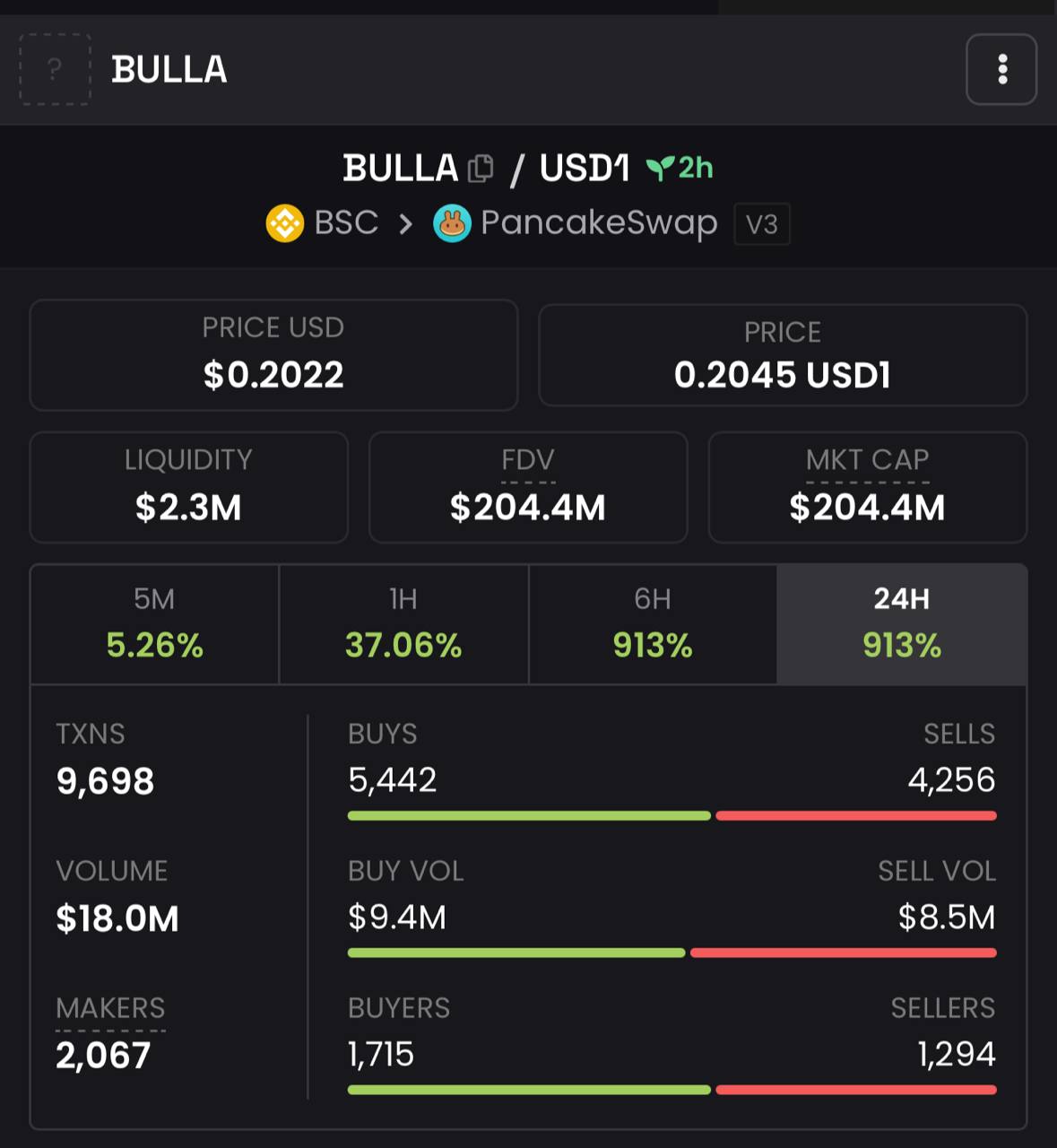Select the 24H timeframe tab

[x=902, y=624]
